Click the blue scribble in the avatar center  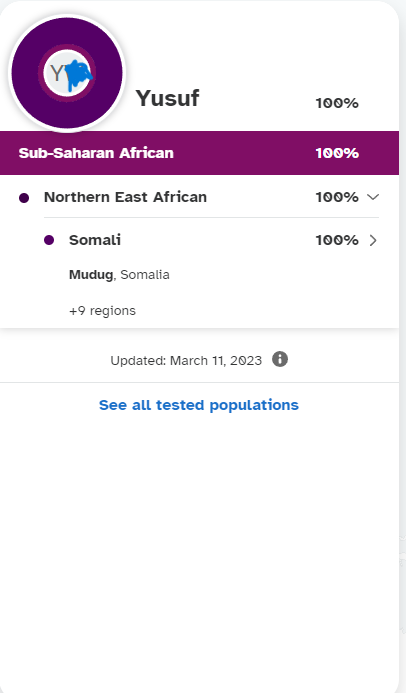tap(80, 74)
